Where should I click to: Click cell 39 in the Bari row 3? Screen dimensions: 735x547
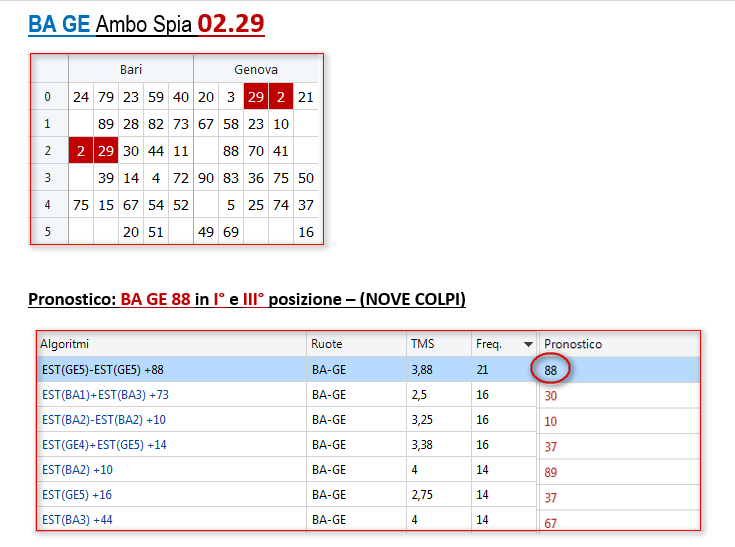[106, 178]
